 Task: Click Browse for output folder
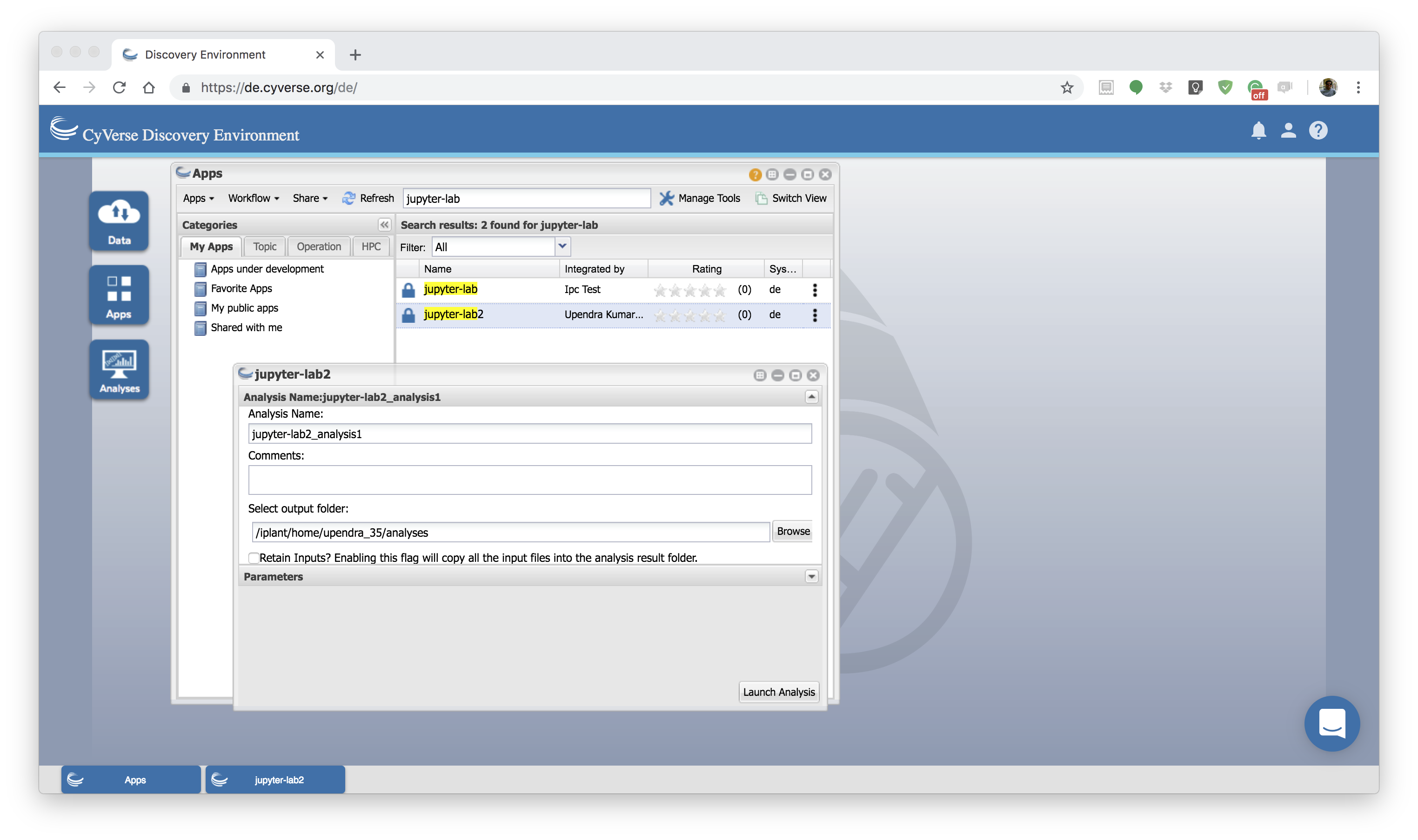tap(792, 531)
